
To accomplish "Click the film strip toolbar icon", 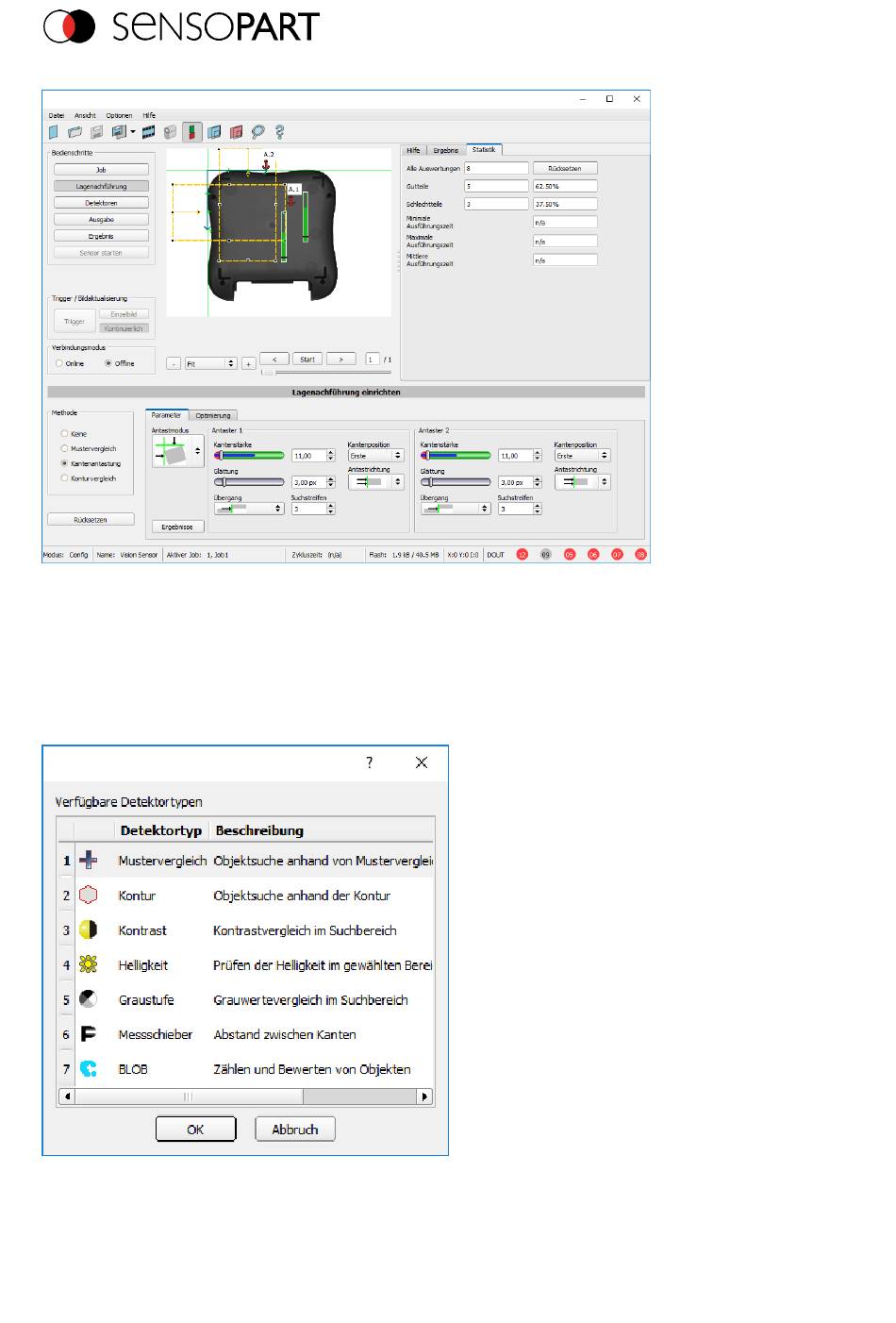I will (x=149, y=132).
